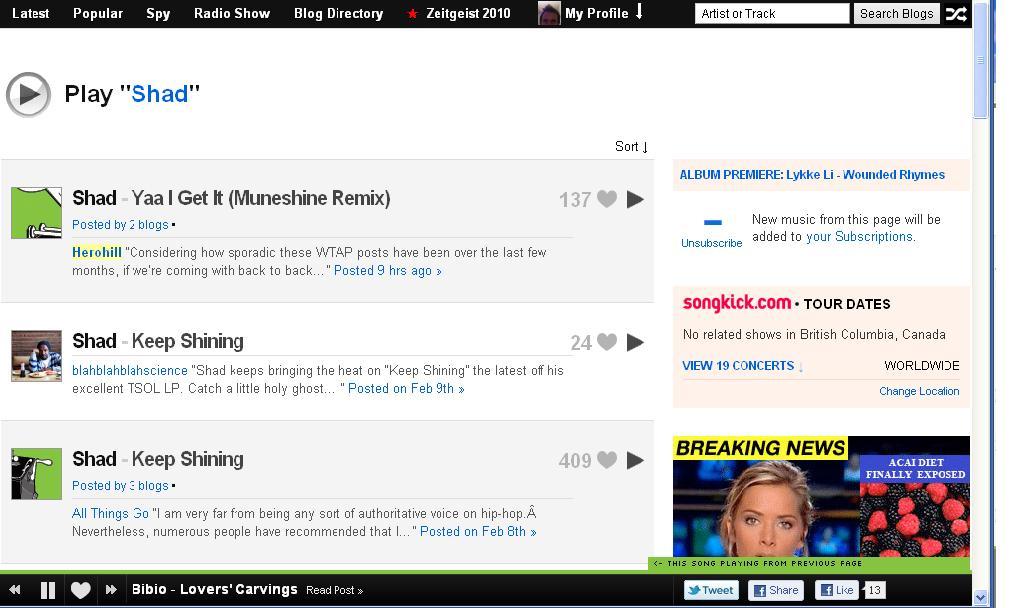
Task: Click Bibio - Lovers' Carvings track title
Action: tap(214, 589)
